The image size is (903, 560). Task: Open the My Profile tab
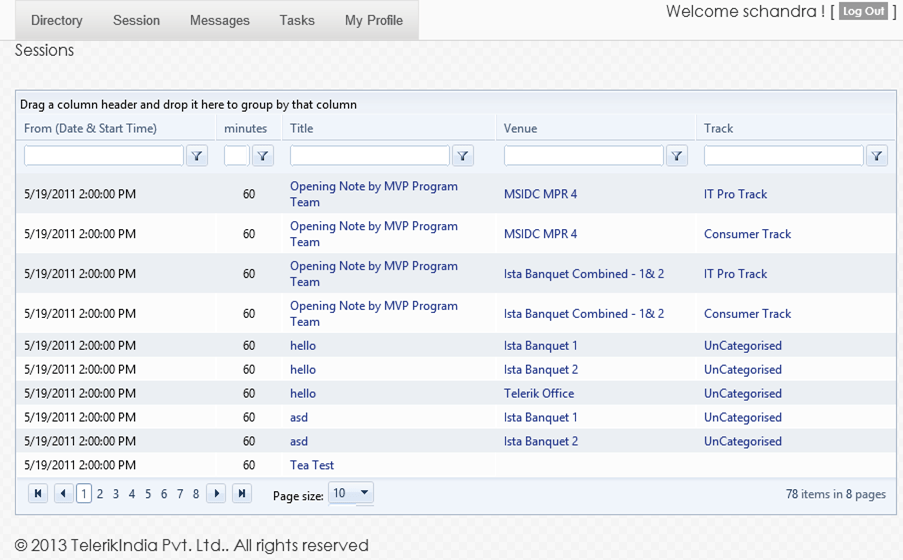[x=374, y=20]
